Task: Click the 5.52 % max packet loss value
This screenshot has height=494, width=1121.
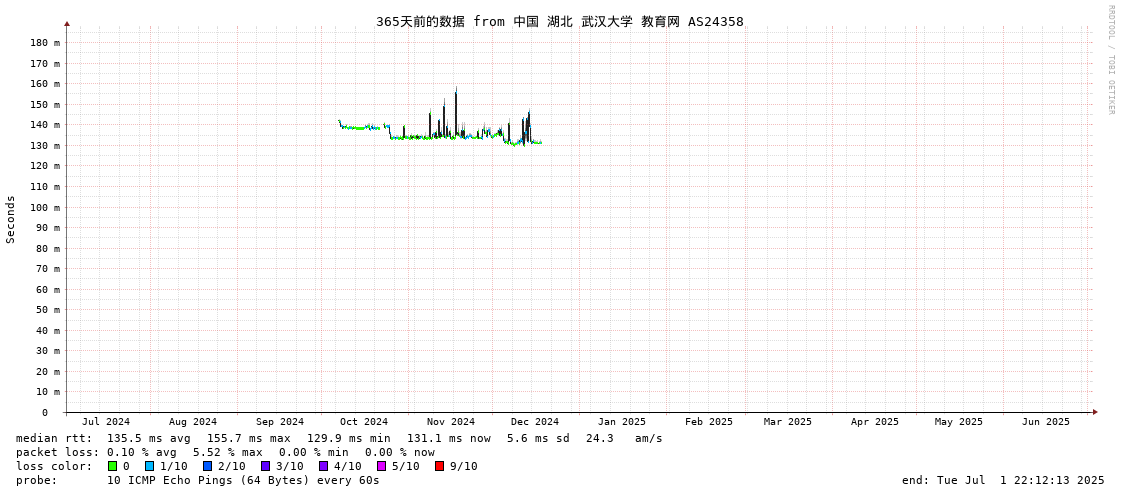Action: pyautogui.click(x=227, y=453)
